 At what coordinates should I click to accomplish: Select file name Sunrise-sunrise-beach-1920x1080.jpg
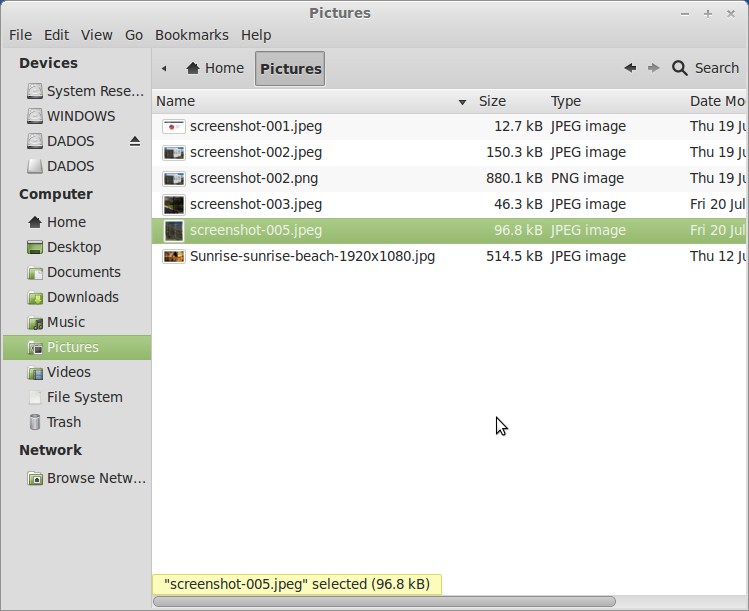point(312,257)
